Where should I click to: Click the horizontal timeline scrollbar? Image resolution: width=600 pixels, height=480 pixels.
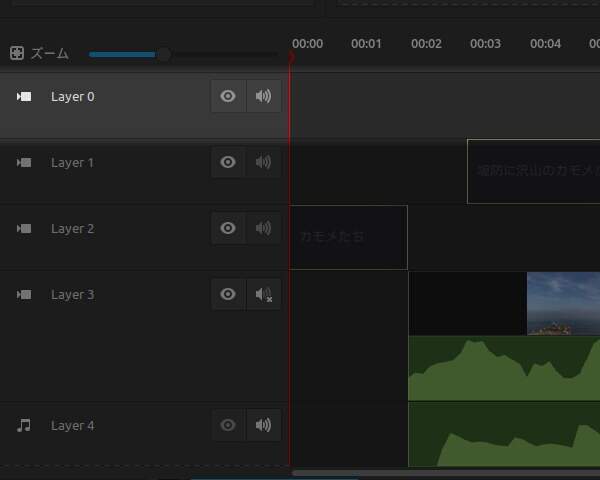click(x=445, y=472)
